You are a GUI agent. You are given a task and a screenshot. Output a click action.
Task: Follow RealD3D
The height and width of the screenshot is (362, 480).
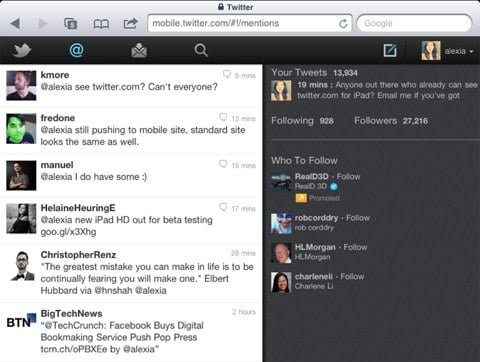348,177
